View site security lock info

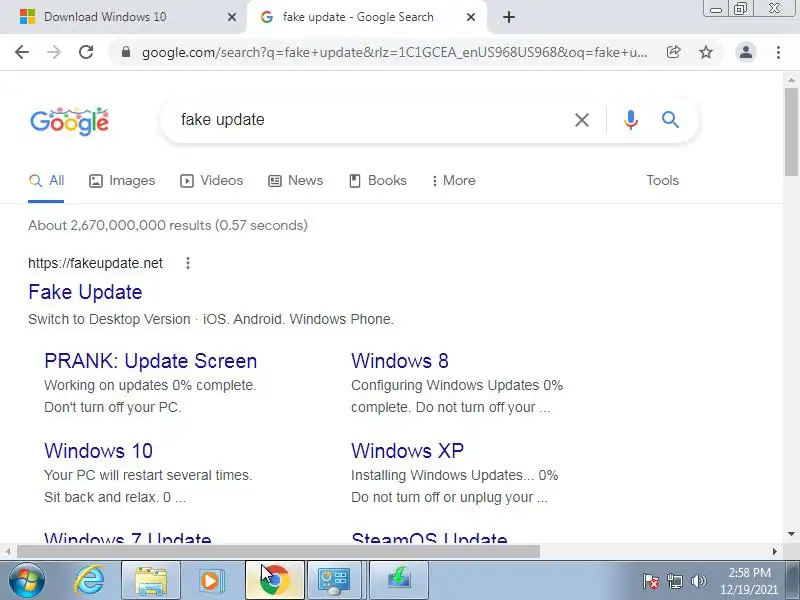[126, 52]
